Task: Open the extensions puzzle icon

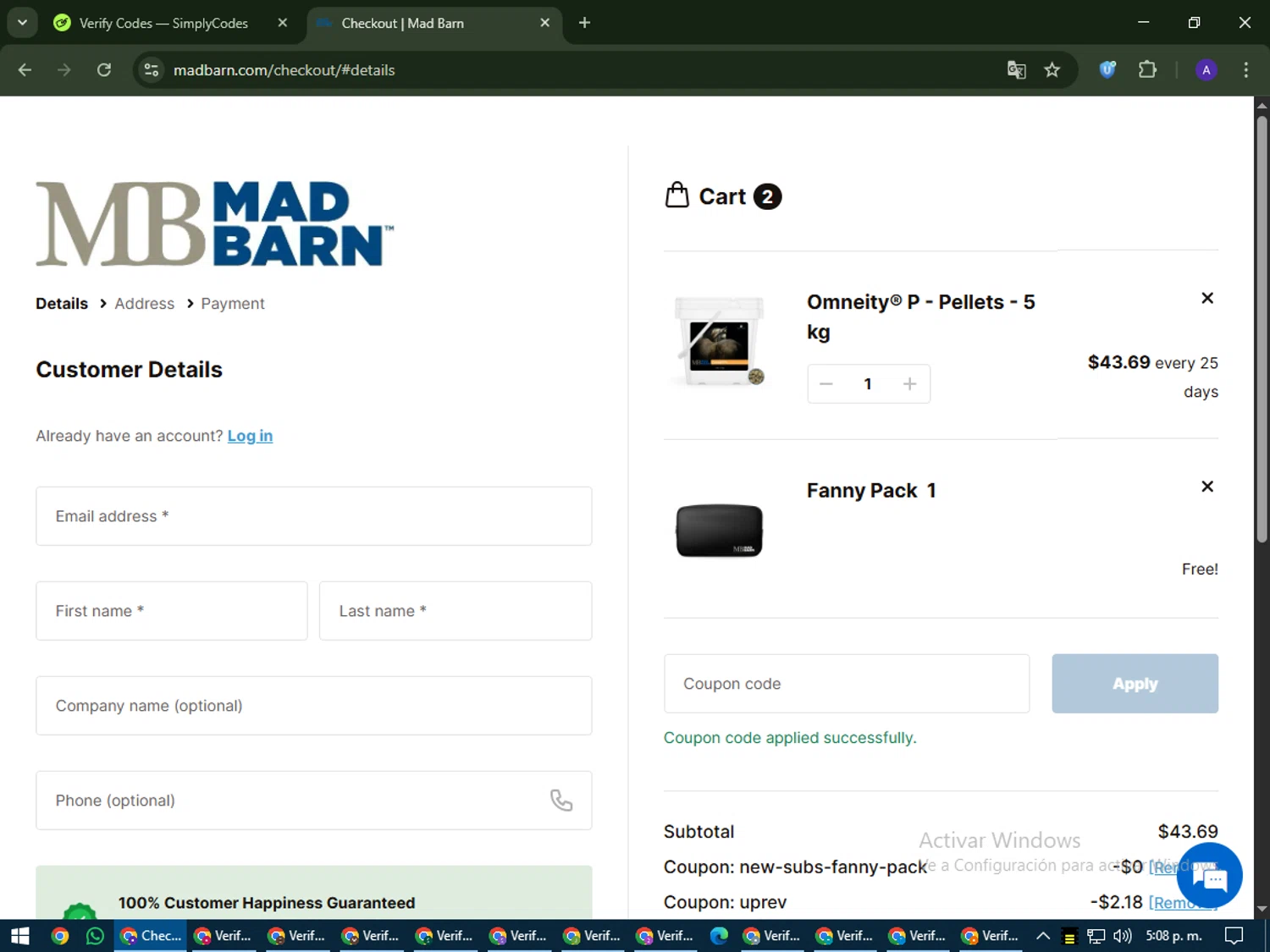Action: coord(1147,69)
